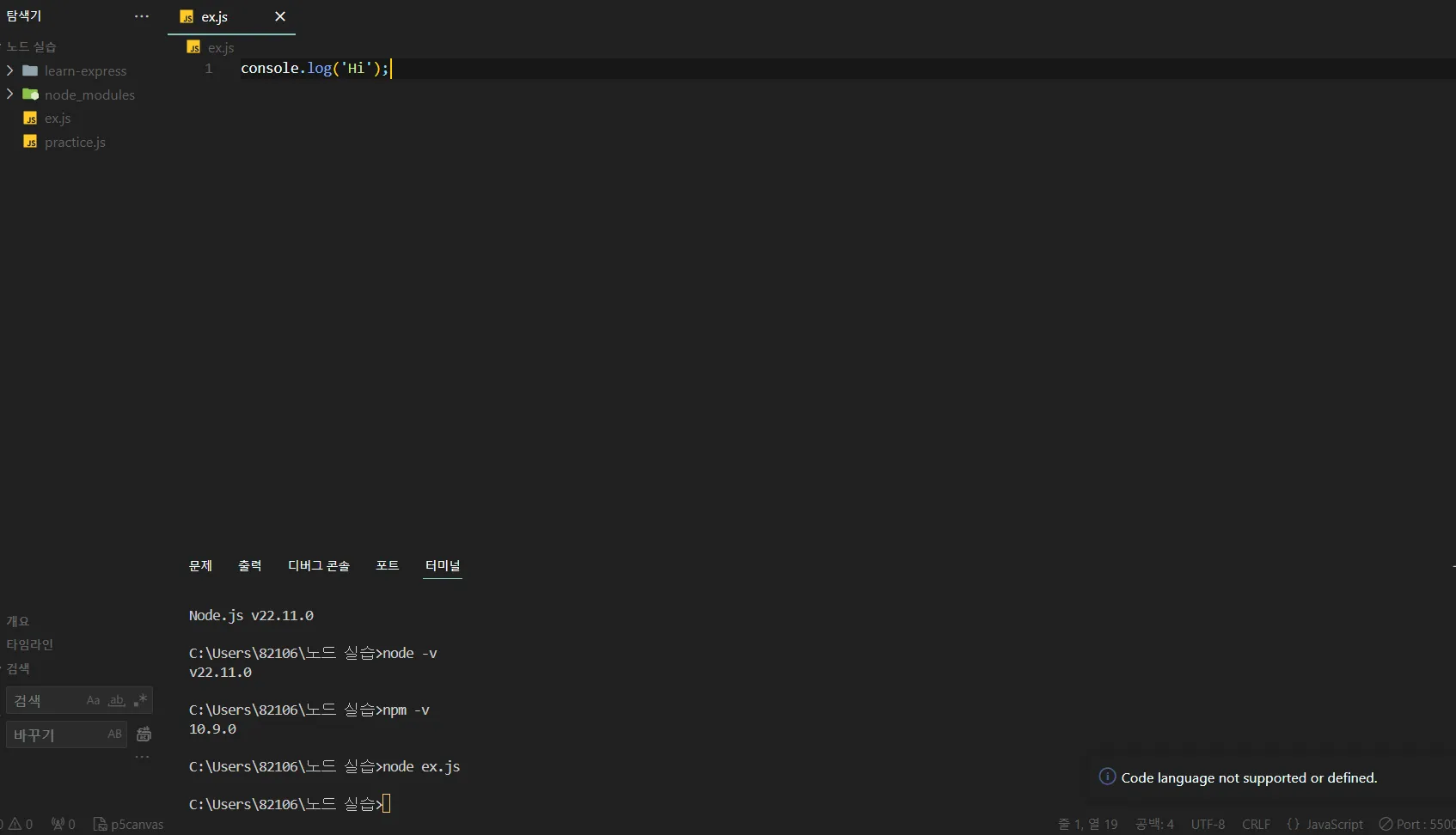1456x835 pixels.
Task: Click the Port : 5500 live server item
Action: point(1417,824)
